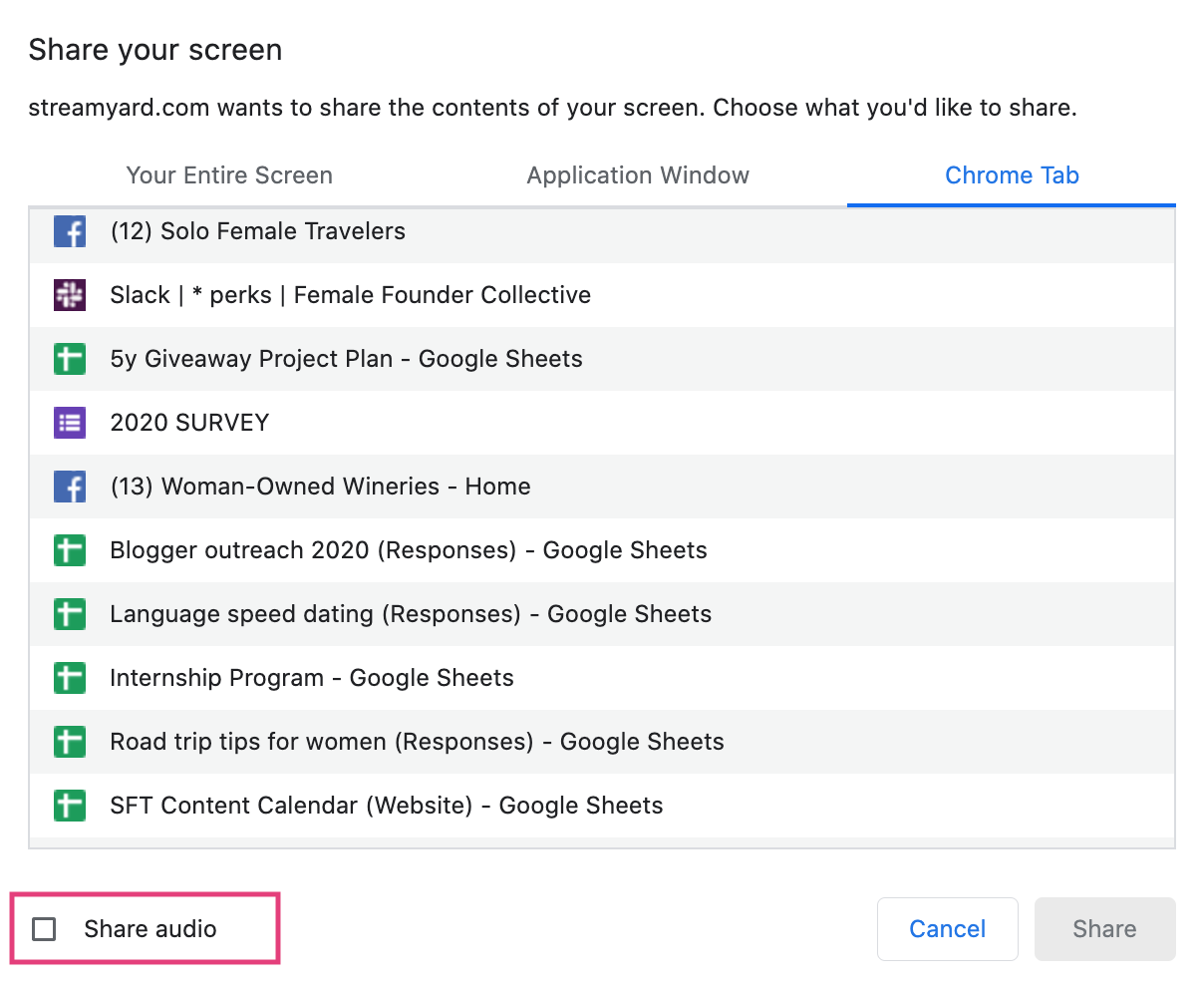Click Facebook icon for Solo Female Travelers
The width and height of the screenshot is (1204, 989).
point(70,231)
